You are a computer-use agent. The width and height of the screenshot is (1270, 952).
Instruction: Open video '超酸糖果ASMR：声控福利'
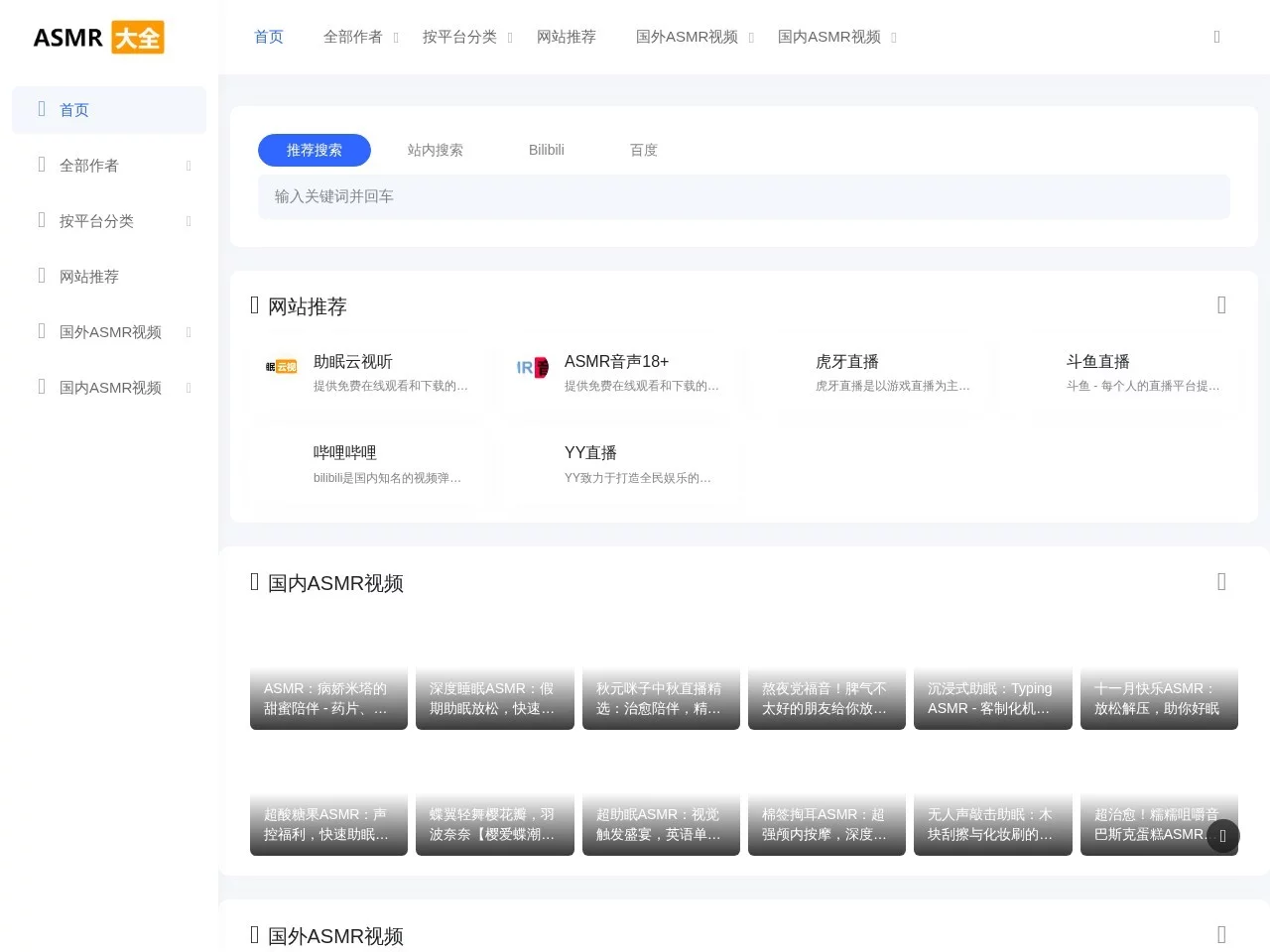pyautogui.click(x=328, y=800)
